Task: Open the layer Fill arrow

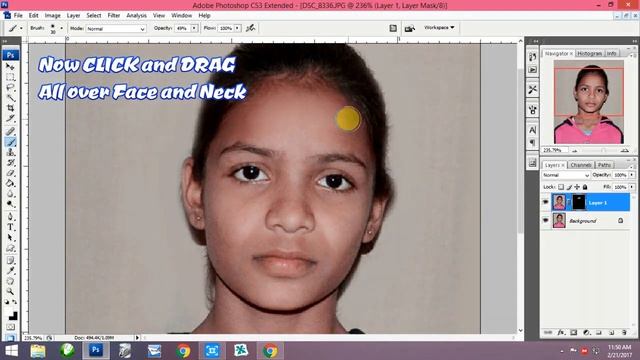Action: tap(632, 187)
